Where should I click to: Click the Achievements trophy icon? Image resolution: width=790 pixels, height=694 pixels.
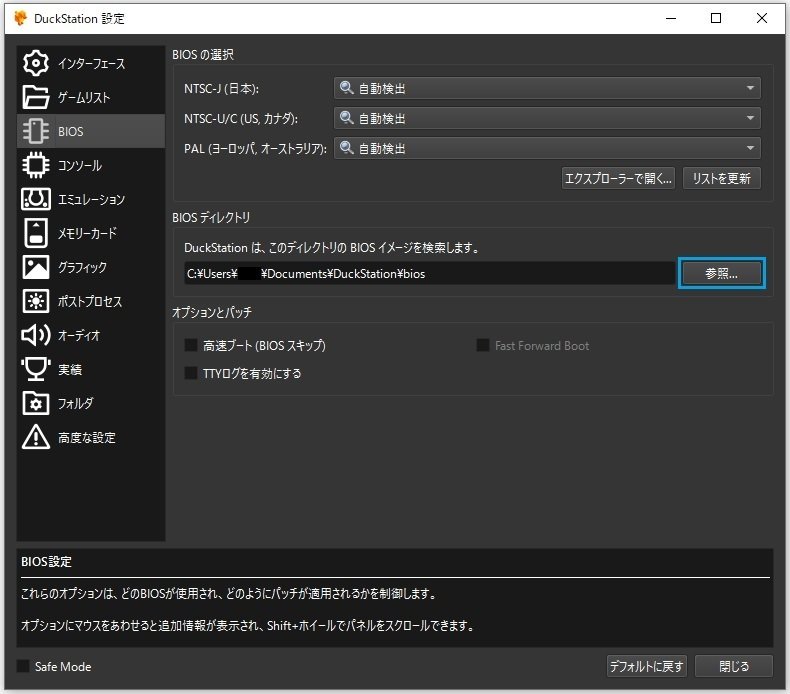pyautogui.click(x=36, y=369)
